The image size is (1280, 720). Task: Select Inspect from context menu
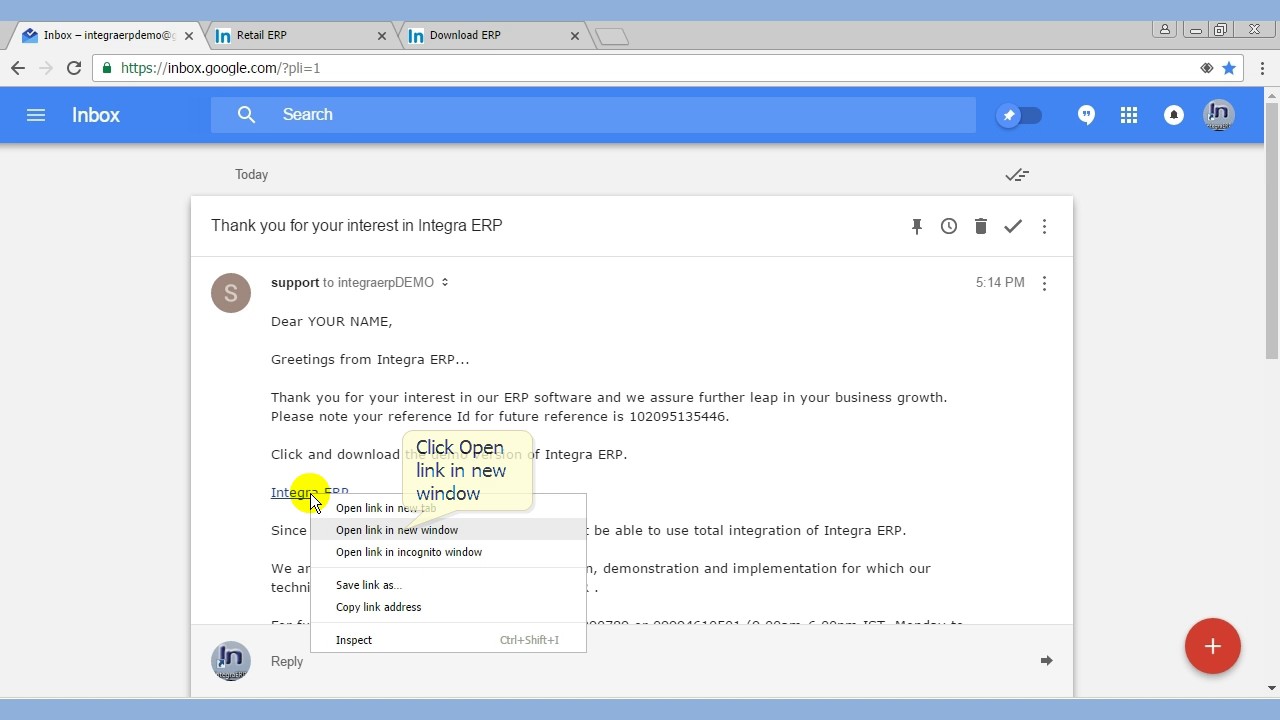tap(448, 640)
